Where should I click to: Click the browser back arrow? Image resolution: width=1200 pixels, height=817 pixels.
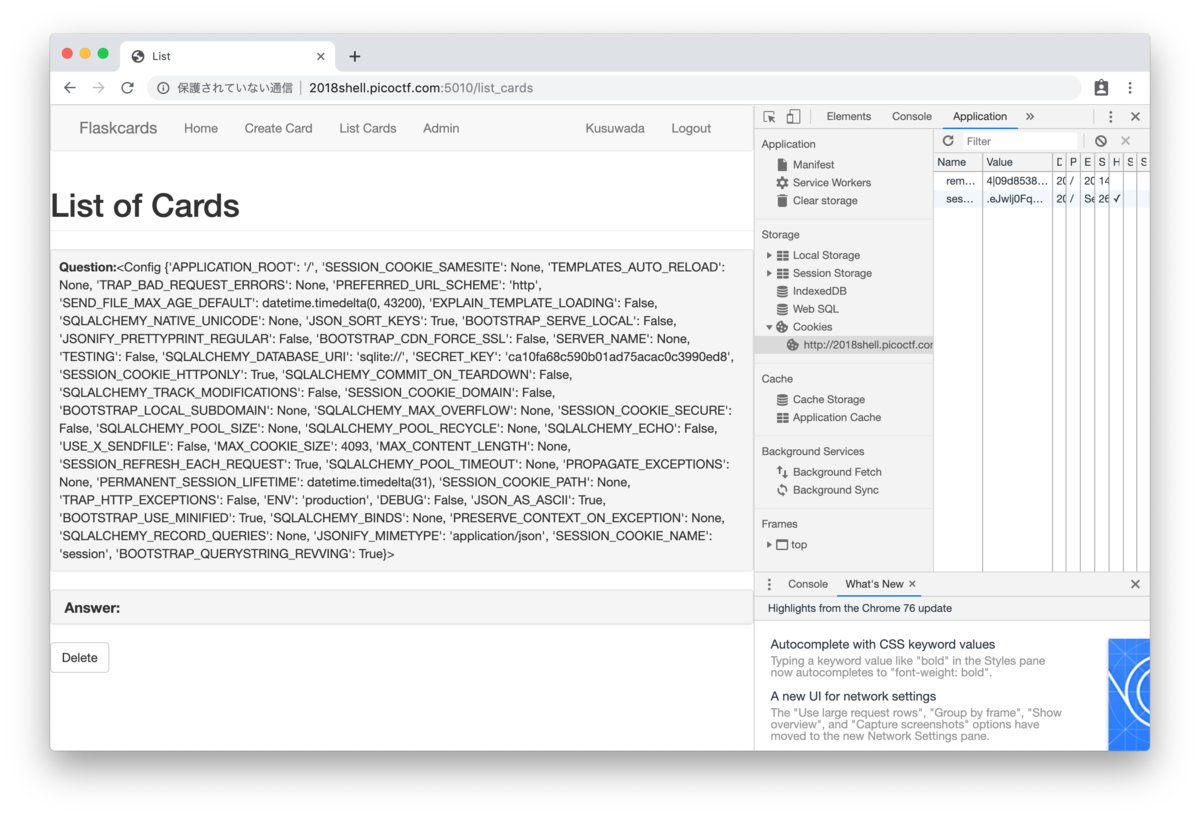click(69, 88)
